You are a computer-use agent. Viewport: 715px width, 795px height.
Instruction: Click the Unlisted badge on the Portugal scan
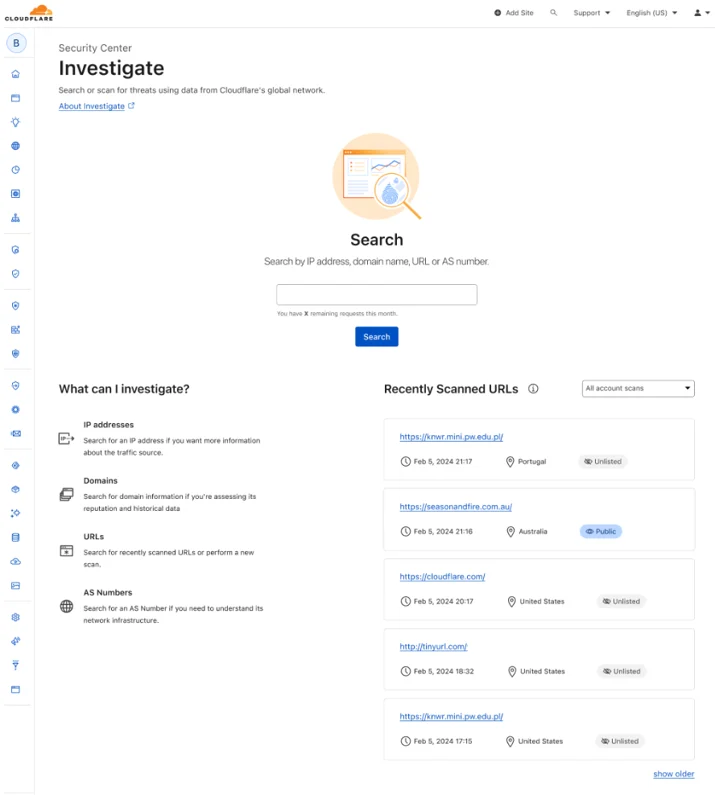603,461
